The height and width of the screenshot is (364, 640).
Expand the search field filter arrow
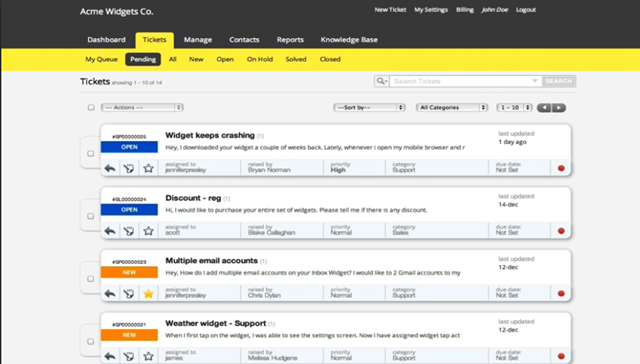[535, 81]
